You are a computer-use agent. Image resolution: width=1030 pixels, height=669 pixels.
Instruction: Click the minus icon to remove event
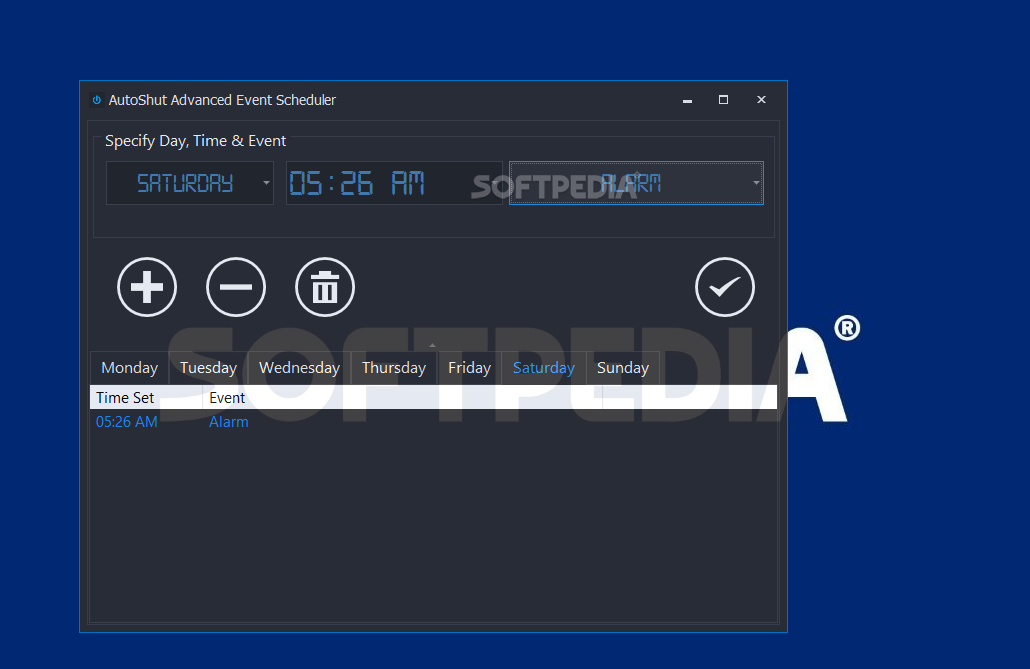pos(236,287)
